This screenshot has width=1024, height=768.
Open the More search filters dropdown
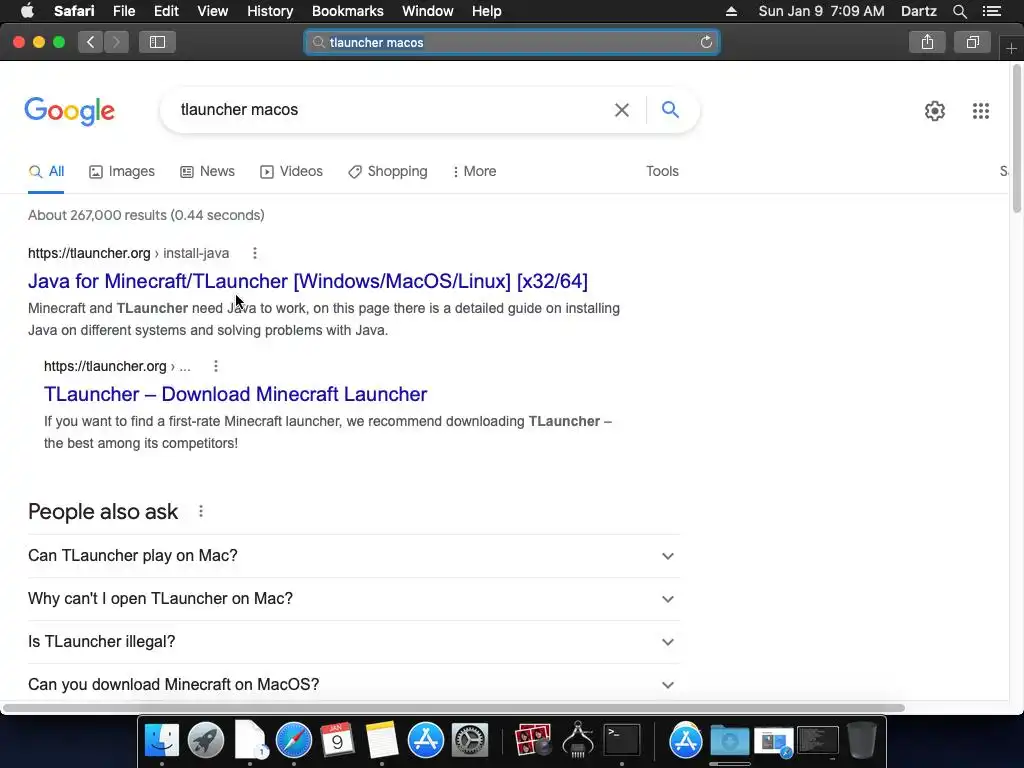475,172
